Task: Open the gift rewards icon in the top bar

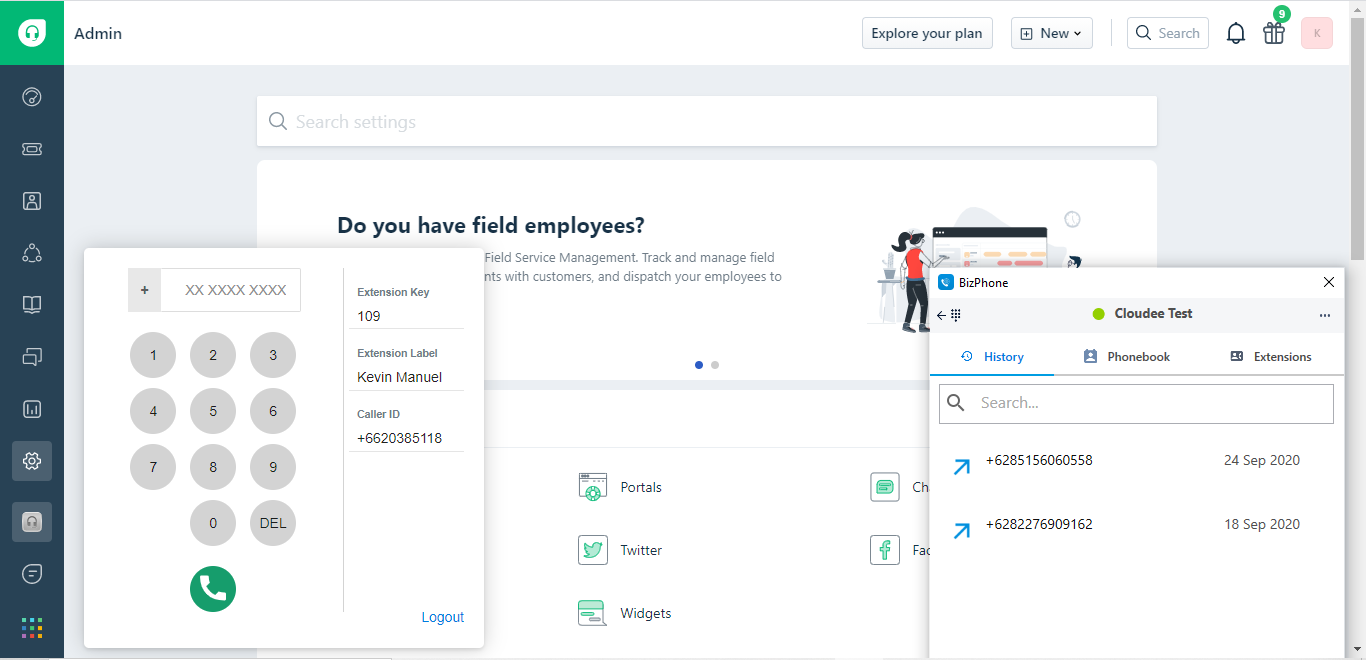Action: pyautogui.click(x=1273, y=33)
